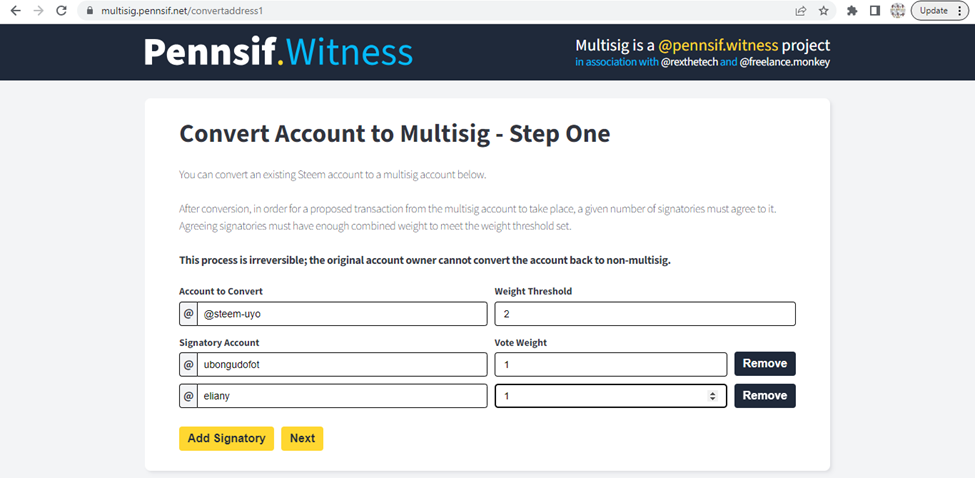Remove the ubongudofot signatory
This screenshot has width=975, height=478.
(x=765, y=364)
